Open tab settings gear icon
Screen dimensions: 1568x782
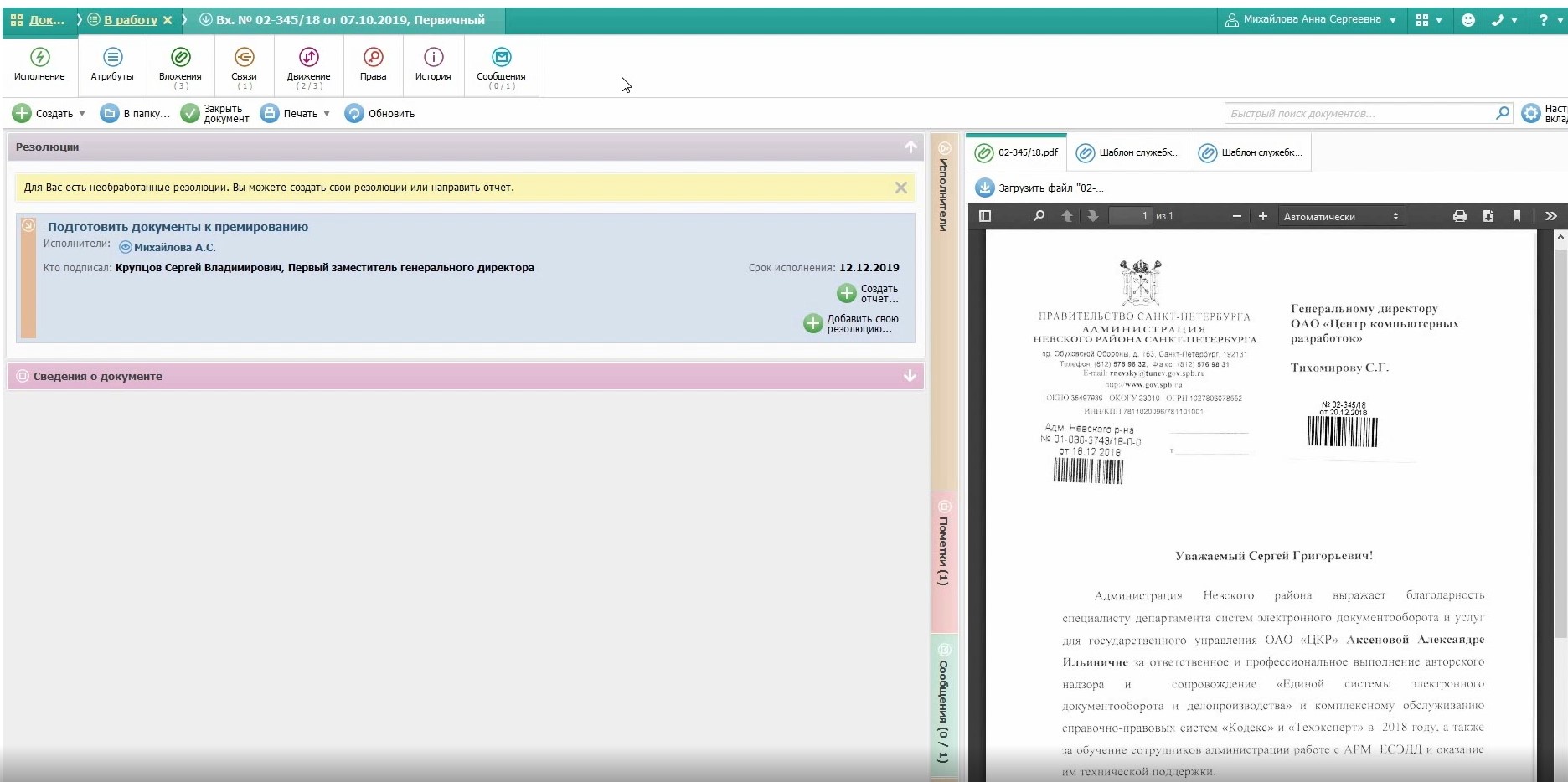pyautogui.click(x=1531, y=113)
